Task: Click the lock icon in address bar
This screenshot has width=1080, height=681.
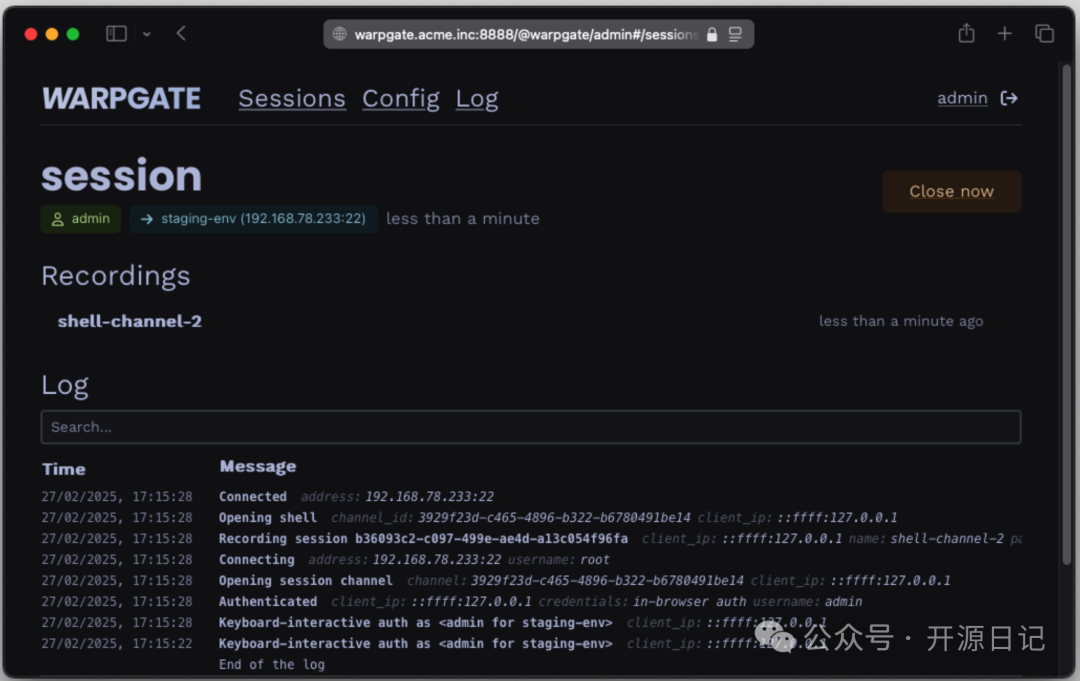Action: [712, 34]
